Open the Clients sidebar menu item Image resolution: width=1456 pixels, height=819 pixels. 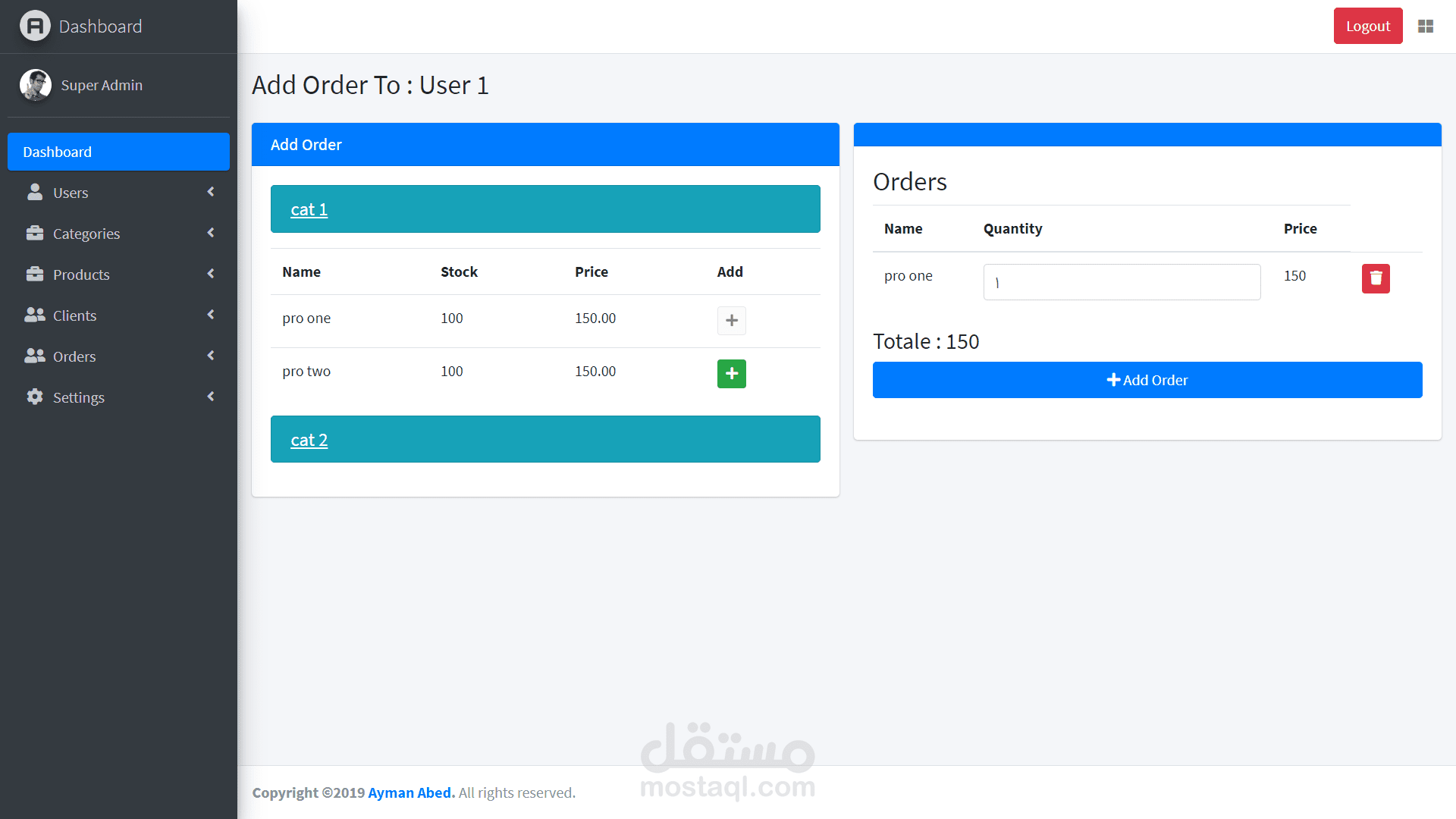(74, 315)
